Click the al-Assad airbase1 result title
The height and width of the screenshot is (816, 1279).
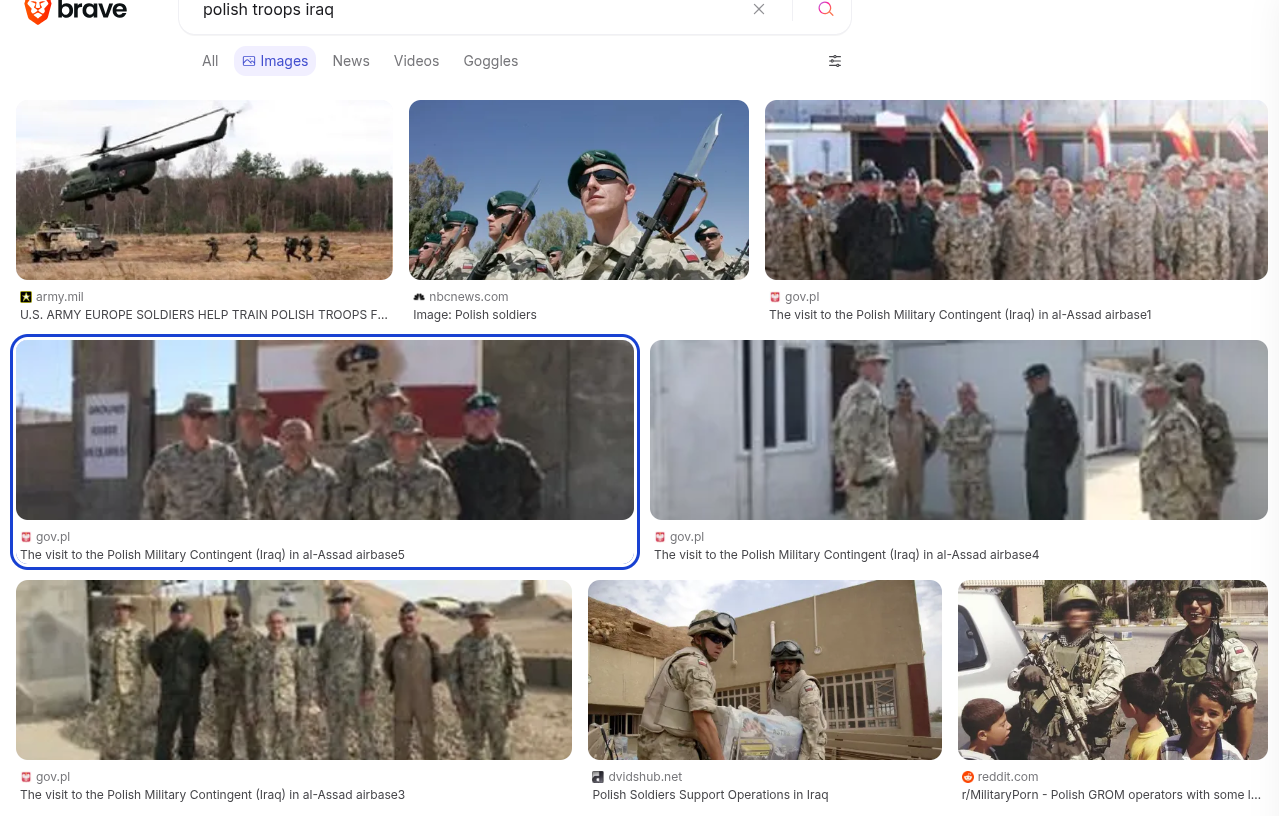point(960,315)
